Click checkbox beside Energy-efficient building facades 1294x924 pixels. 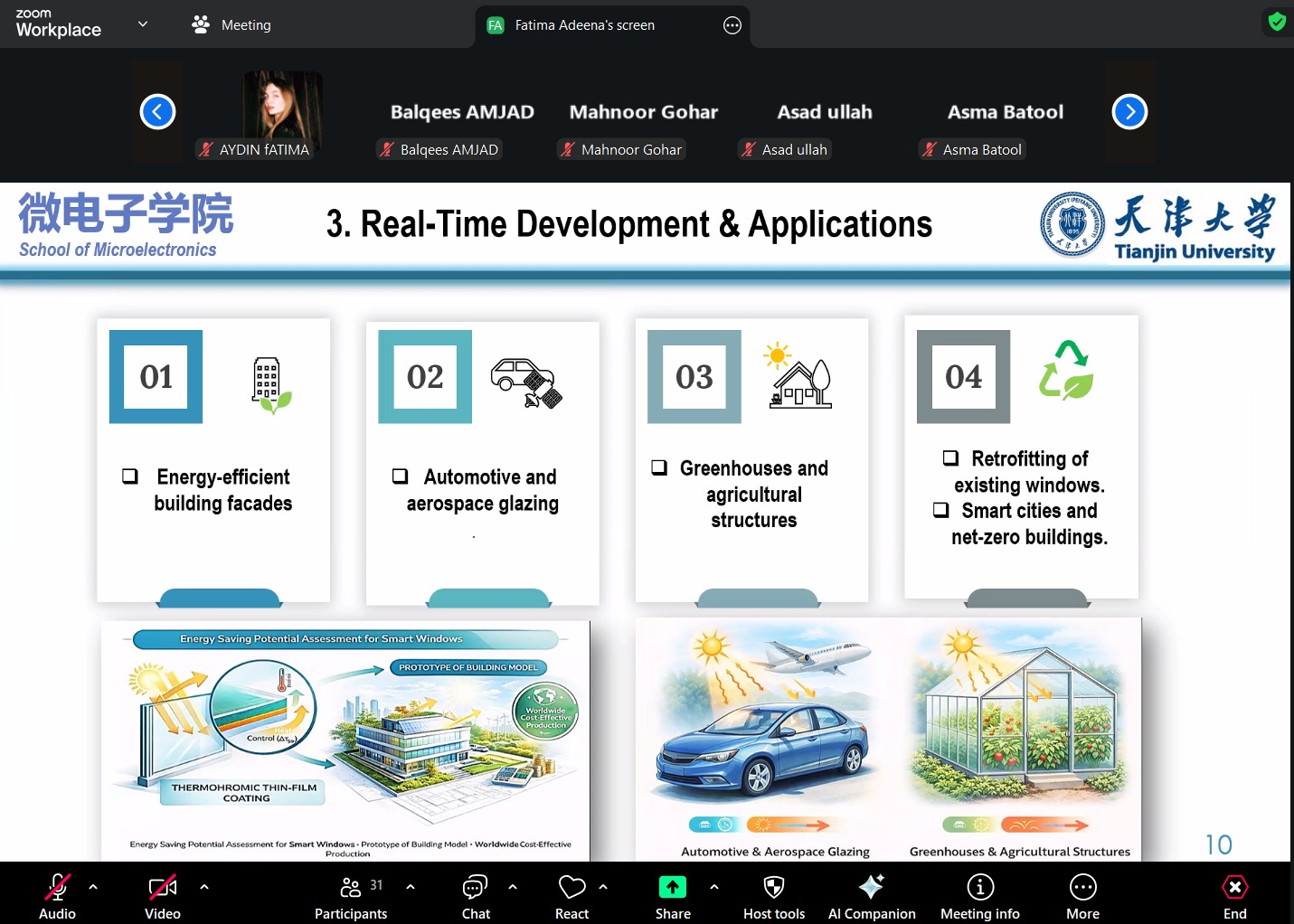[x=130, y=476]
